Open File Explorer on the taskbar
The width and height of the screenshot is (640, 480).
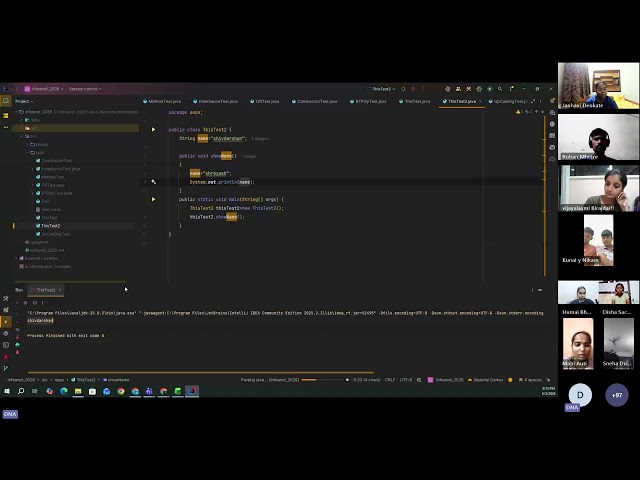78,391
